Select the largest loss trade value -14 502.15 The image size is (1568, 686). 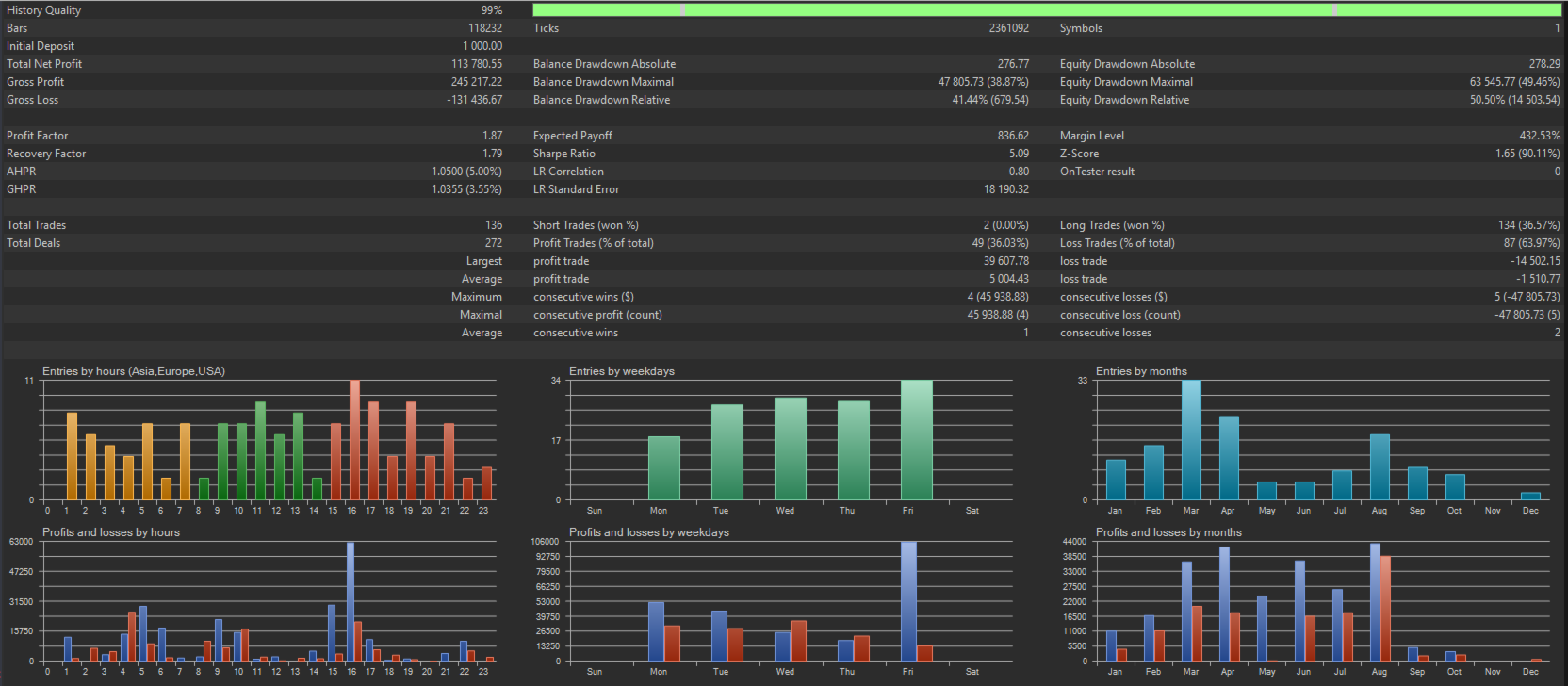pos(1536,261)
